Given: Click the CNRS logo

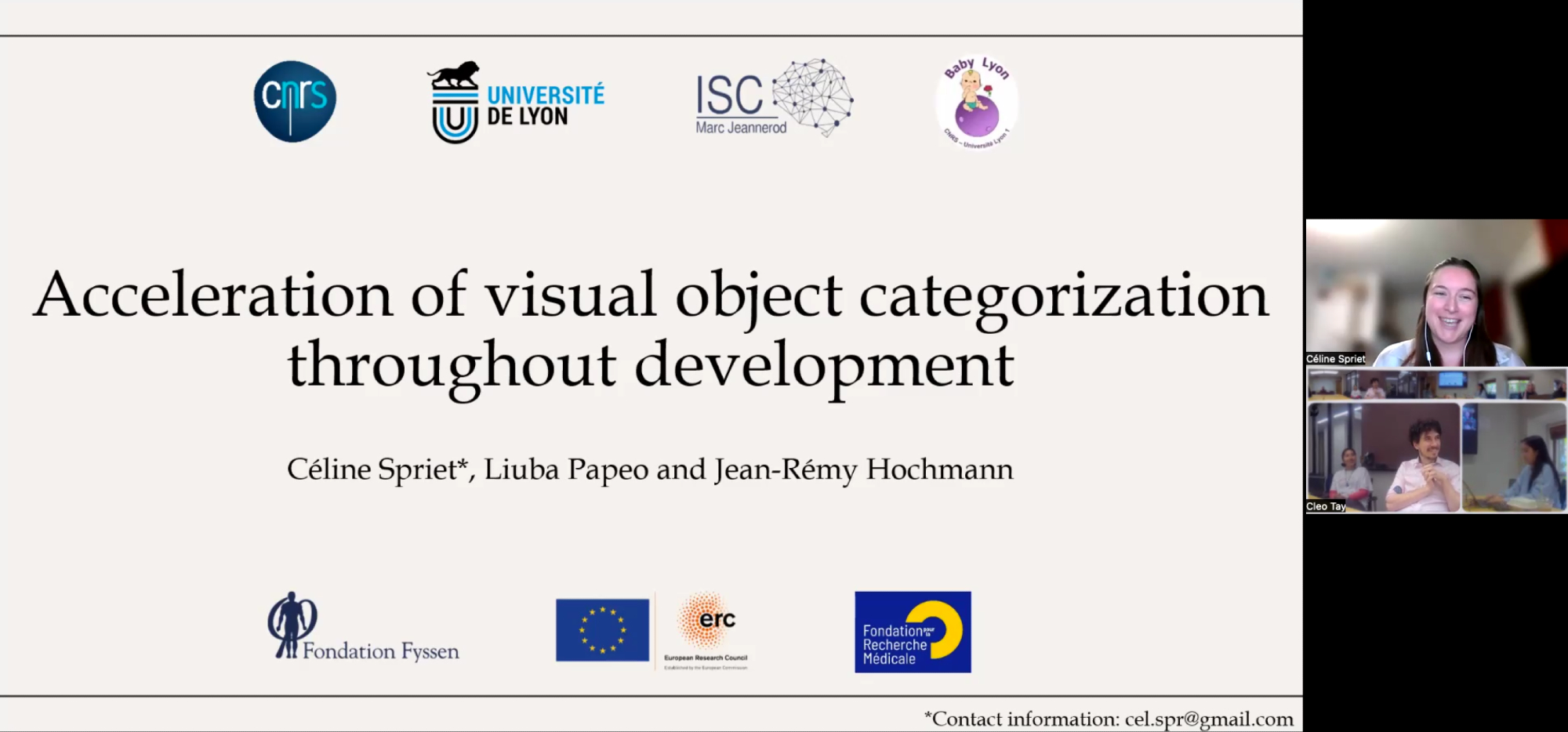Looking at the screenshot, I should [295, 102].
